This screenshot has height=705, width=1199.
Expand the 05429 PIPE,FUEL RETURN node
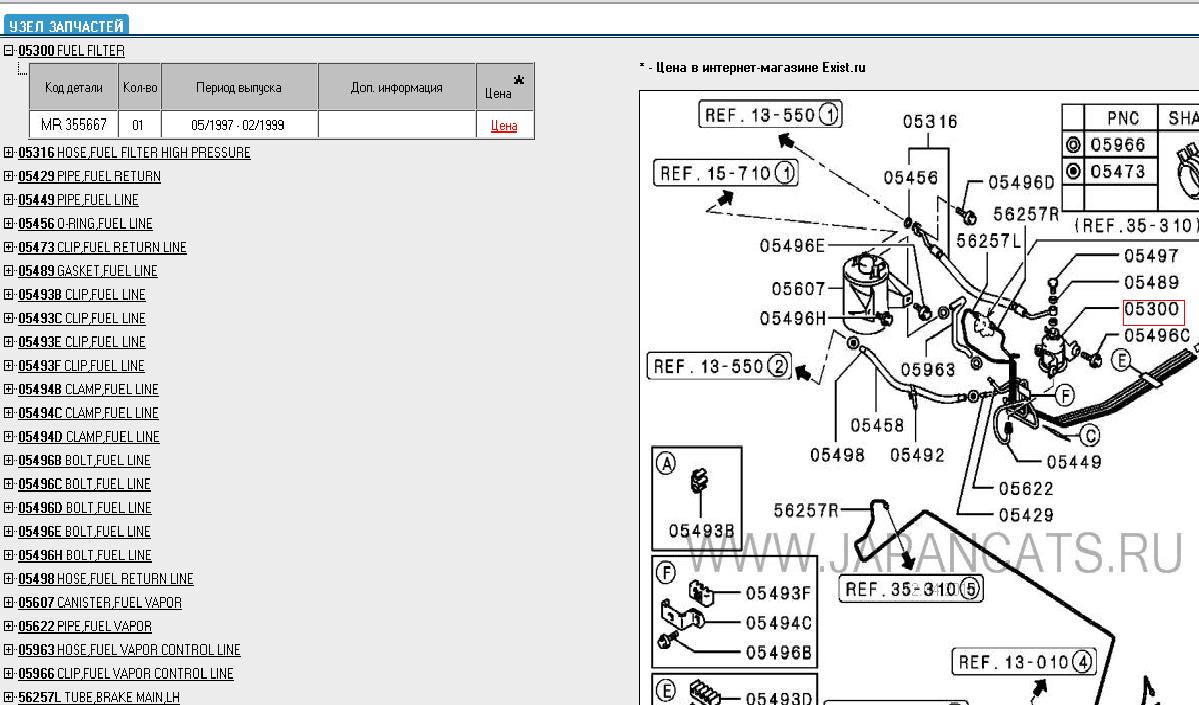click(9, 177)
